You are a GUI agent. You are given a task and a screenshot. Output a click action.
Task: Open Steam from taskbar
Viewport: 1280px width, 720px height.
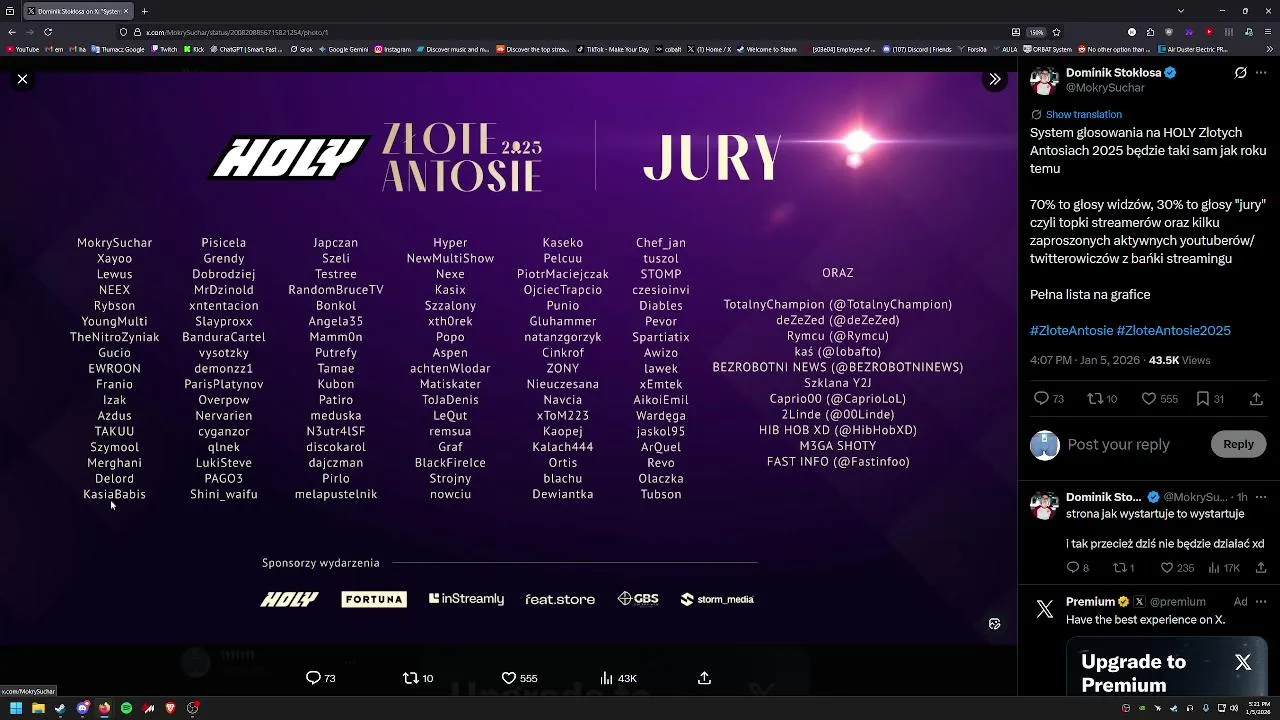60,708
